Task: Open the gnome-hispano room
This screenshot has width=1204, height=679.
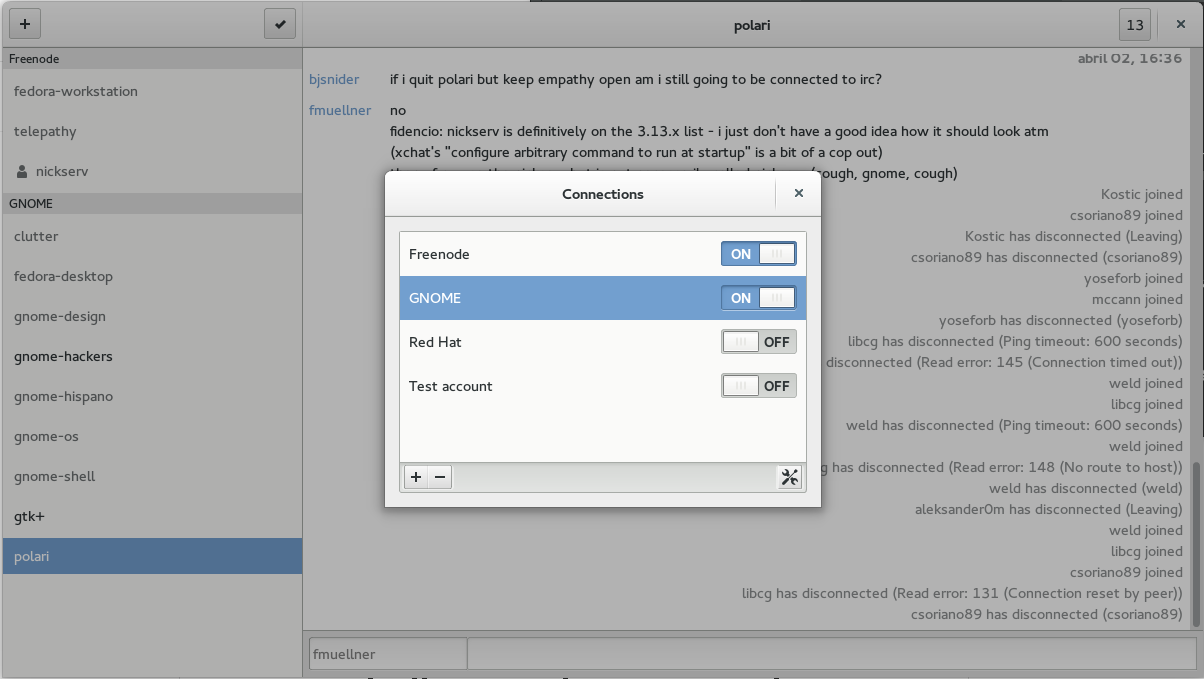Action: click(x=152, y=396)
